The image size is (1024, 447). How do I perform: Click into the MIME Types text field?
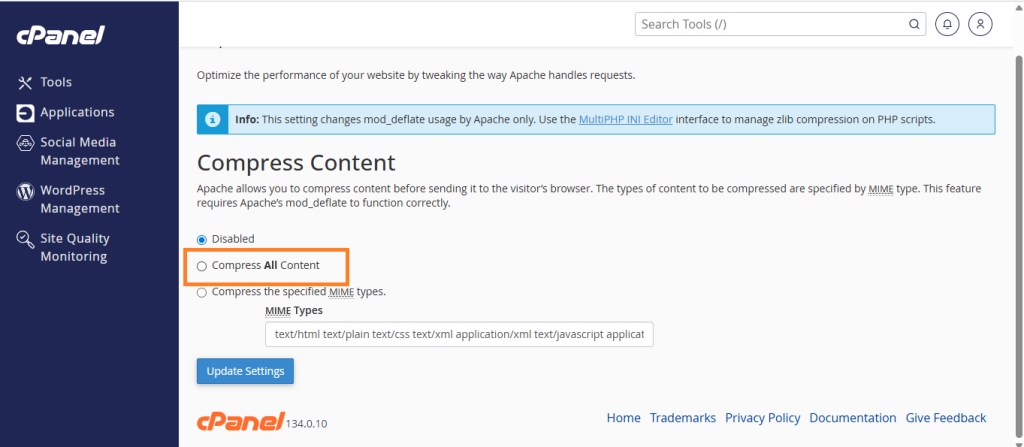coord(459,334)
